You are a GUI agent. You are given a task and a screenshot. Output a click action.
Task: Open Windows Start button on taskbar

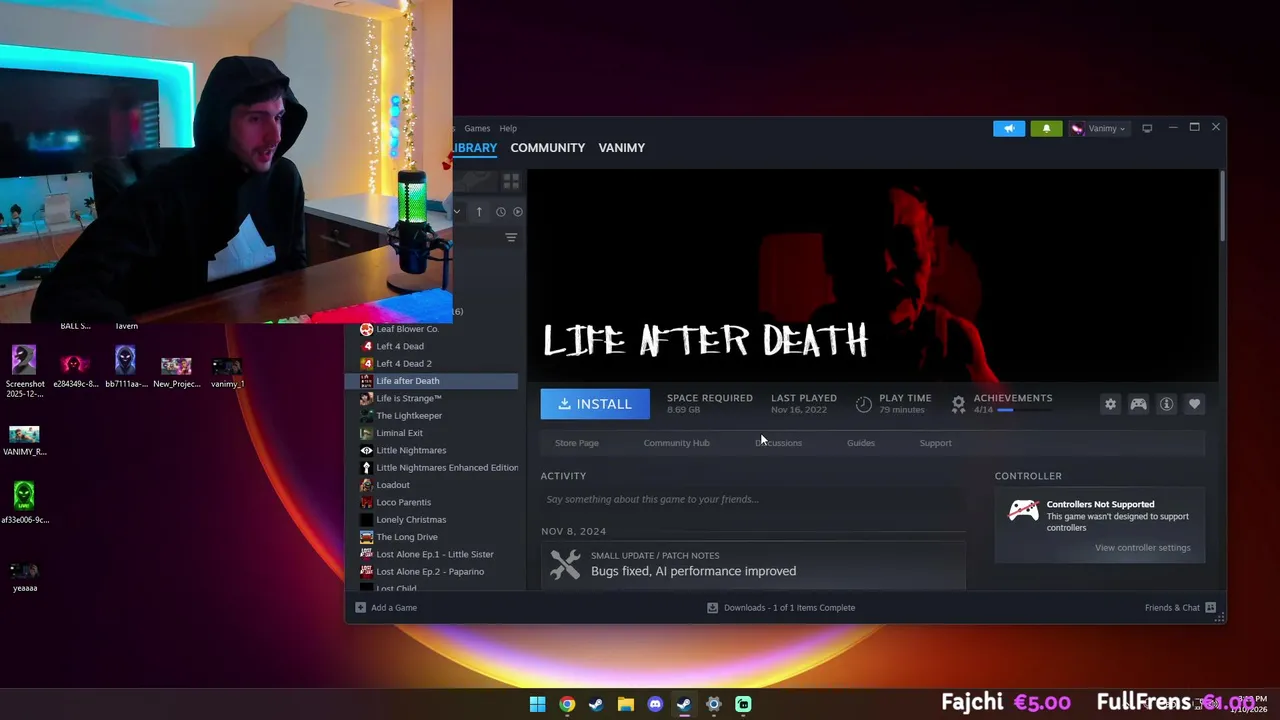(x=537, y=704)
